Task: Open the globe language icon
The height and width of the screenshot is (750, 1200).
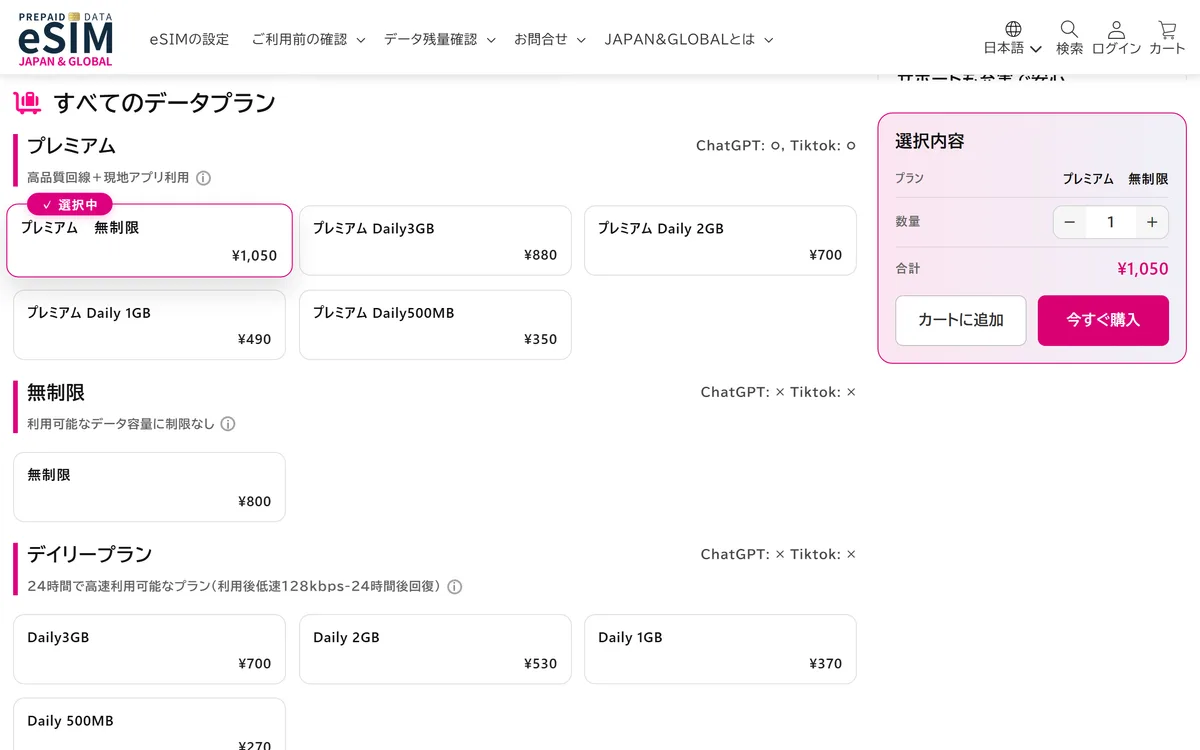Action: [x=1013, y=29]
